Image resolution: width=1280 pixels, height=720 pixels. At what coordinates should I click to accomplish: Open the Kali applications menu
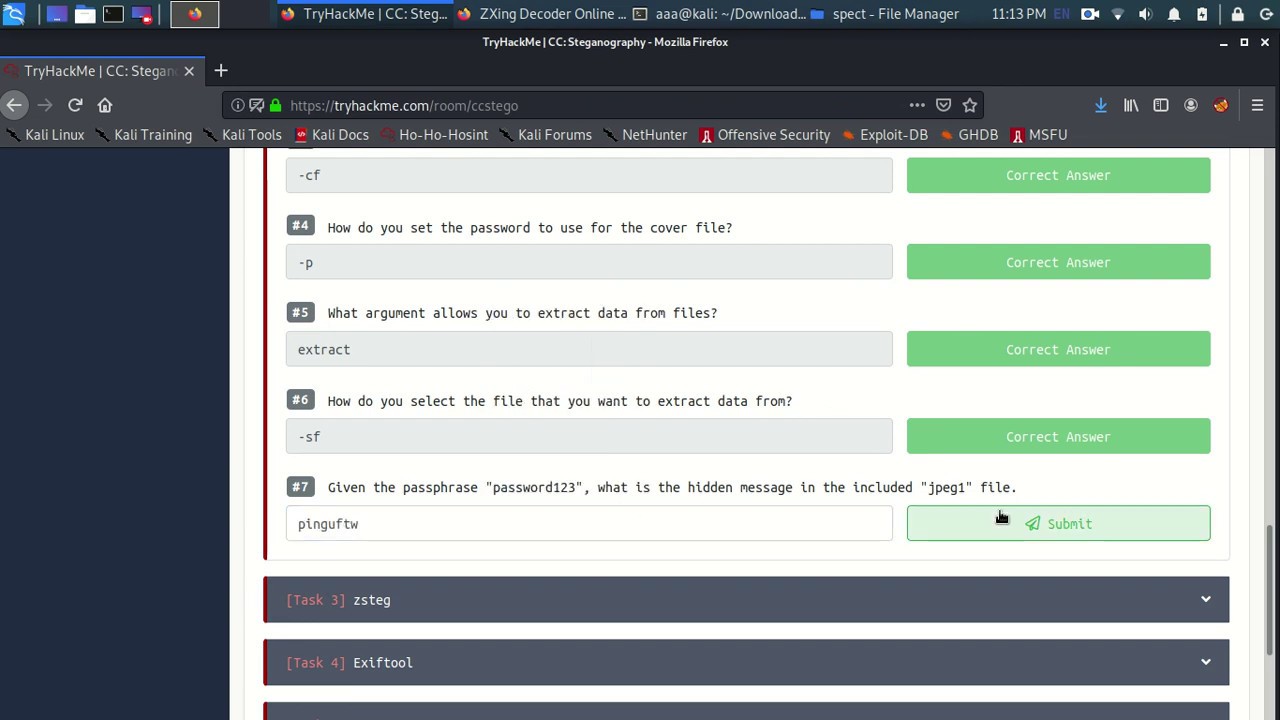(14, 14)
